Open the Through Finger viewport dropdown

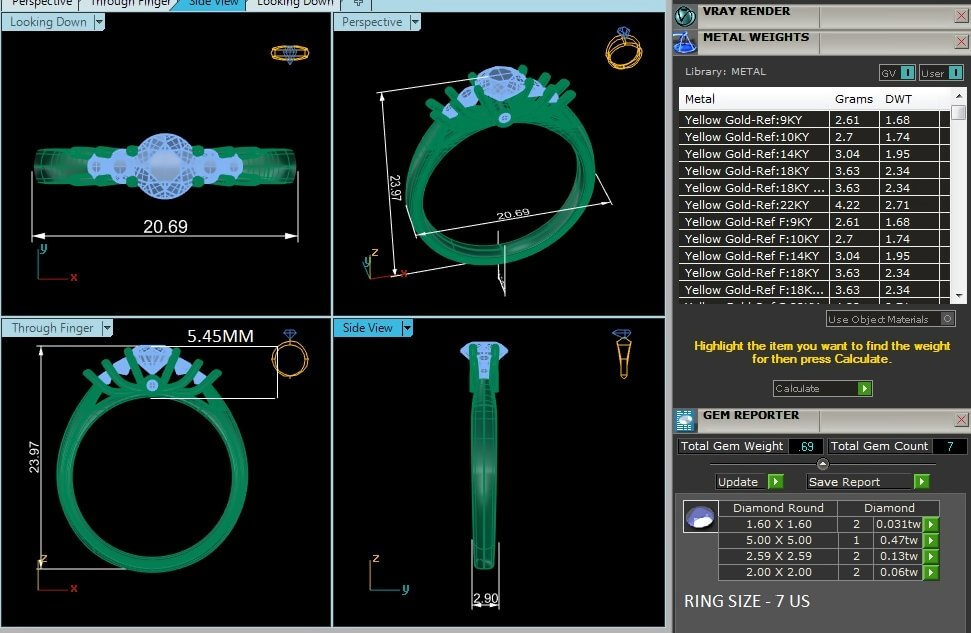tap(106, 328)
